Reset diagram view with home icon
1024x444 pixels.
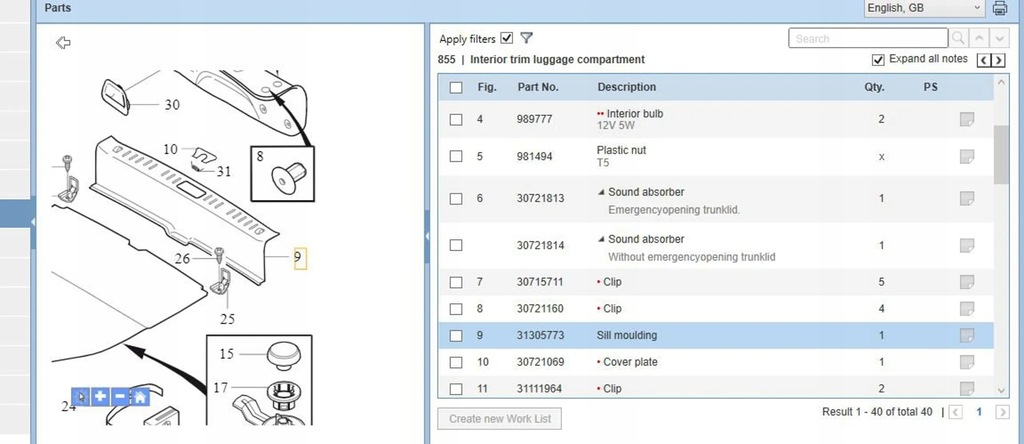(x=140, y=397)
